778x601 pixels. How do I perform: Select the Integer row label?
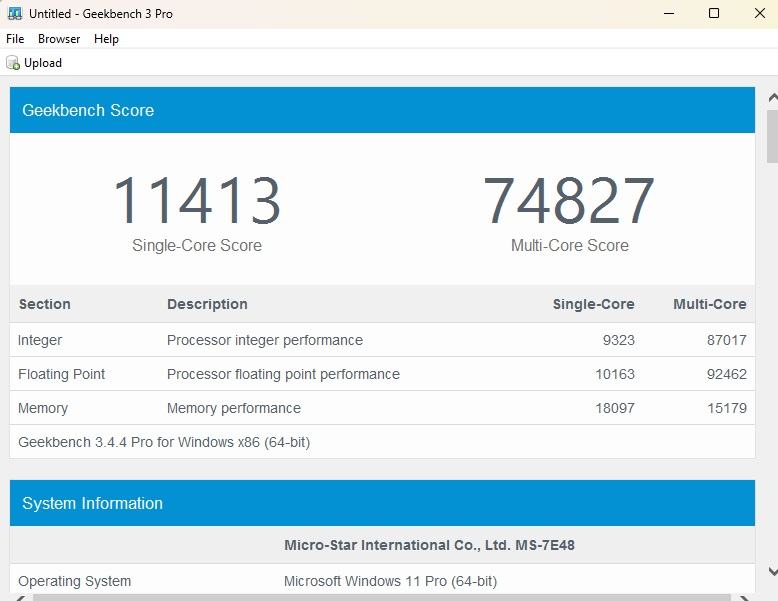coord(40,340)
